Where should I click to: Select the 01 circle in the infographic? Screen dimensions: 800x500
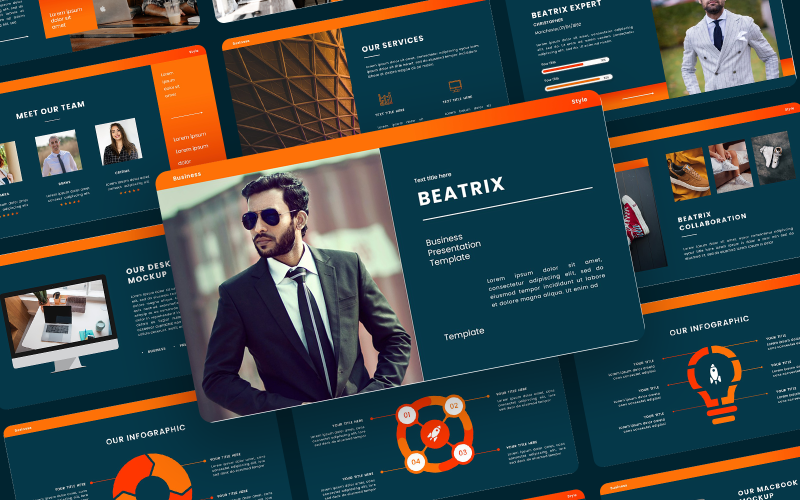(x=407, y=415)
